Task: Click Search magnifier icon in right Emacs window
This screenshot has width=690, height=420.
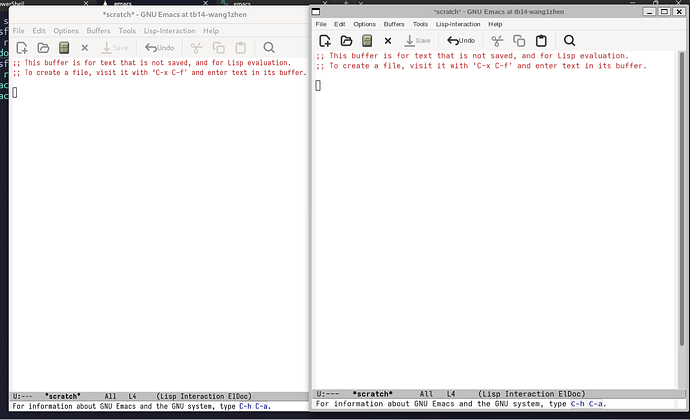Action: point(569,41)
